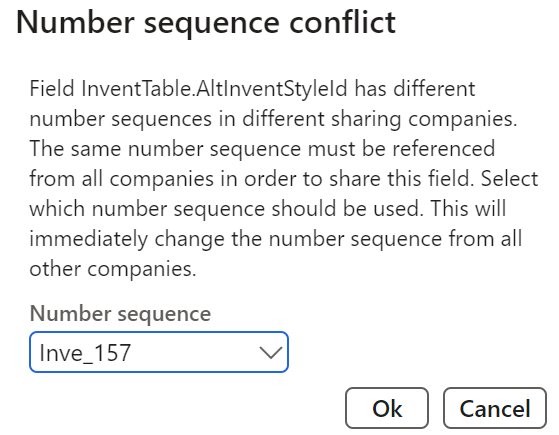Show number sequence options via chevron
Viewport: 559px width, 435px height.
pyautogui.click(x=271, y=353)
